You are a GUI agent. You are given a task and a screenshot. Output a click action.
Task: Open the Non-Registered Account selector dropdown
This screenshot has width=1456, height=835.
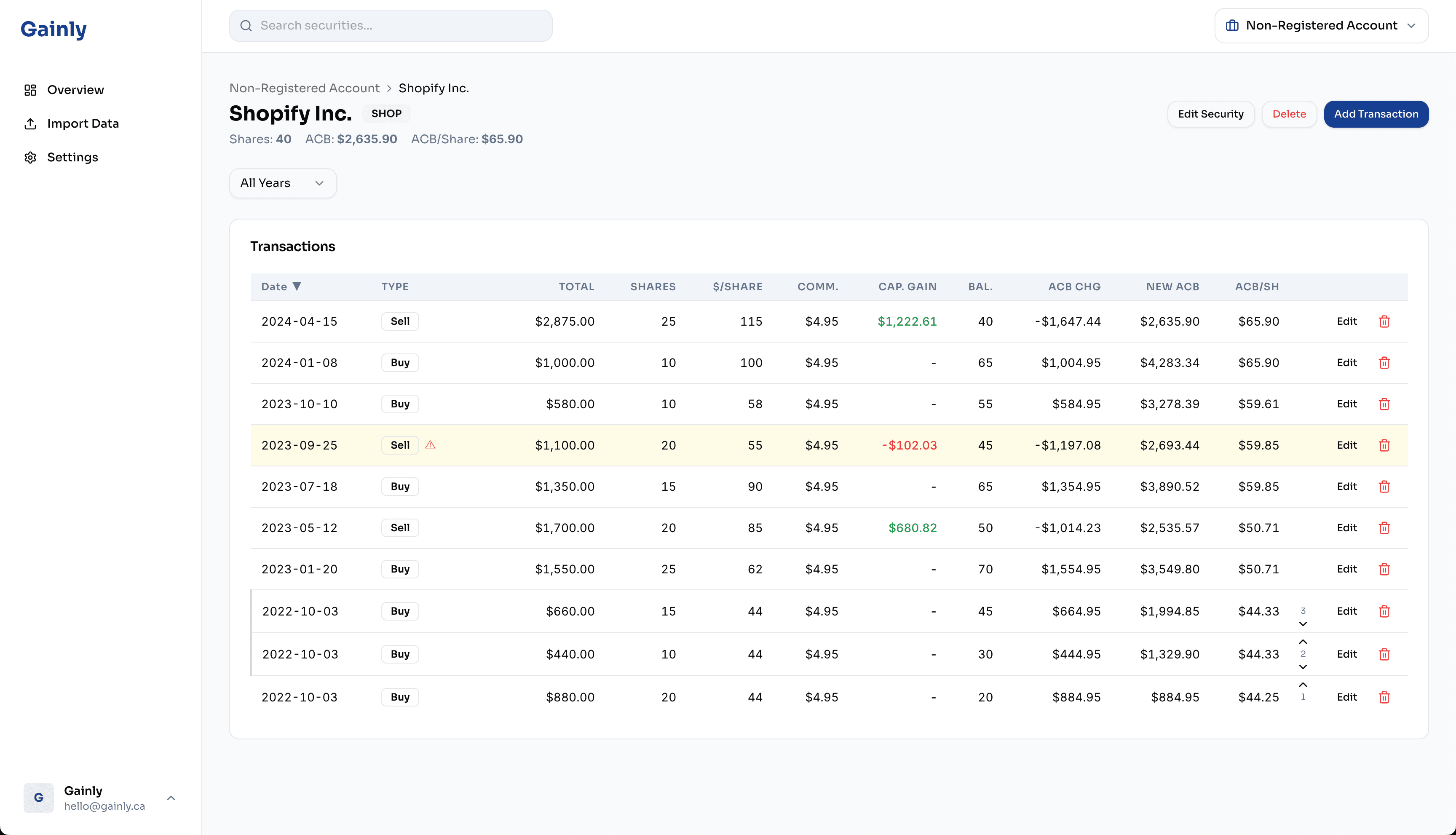click(x=1321, y=25)
